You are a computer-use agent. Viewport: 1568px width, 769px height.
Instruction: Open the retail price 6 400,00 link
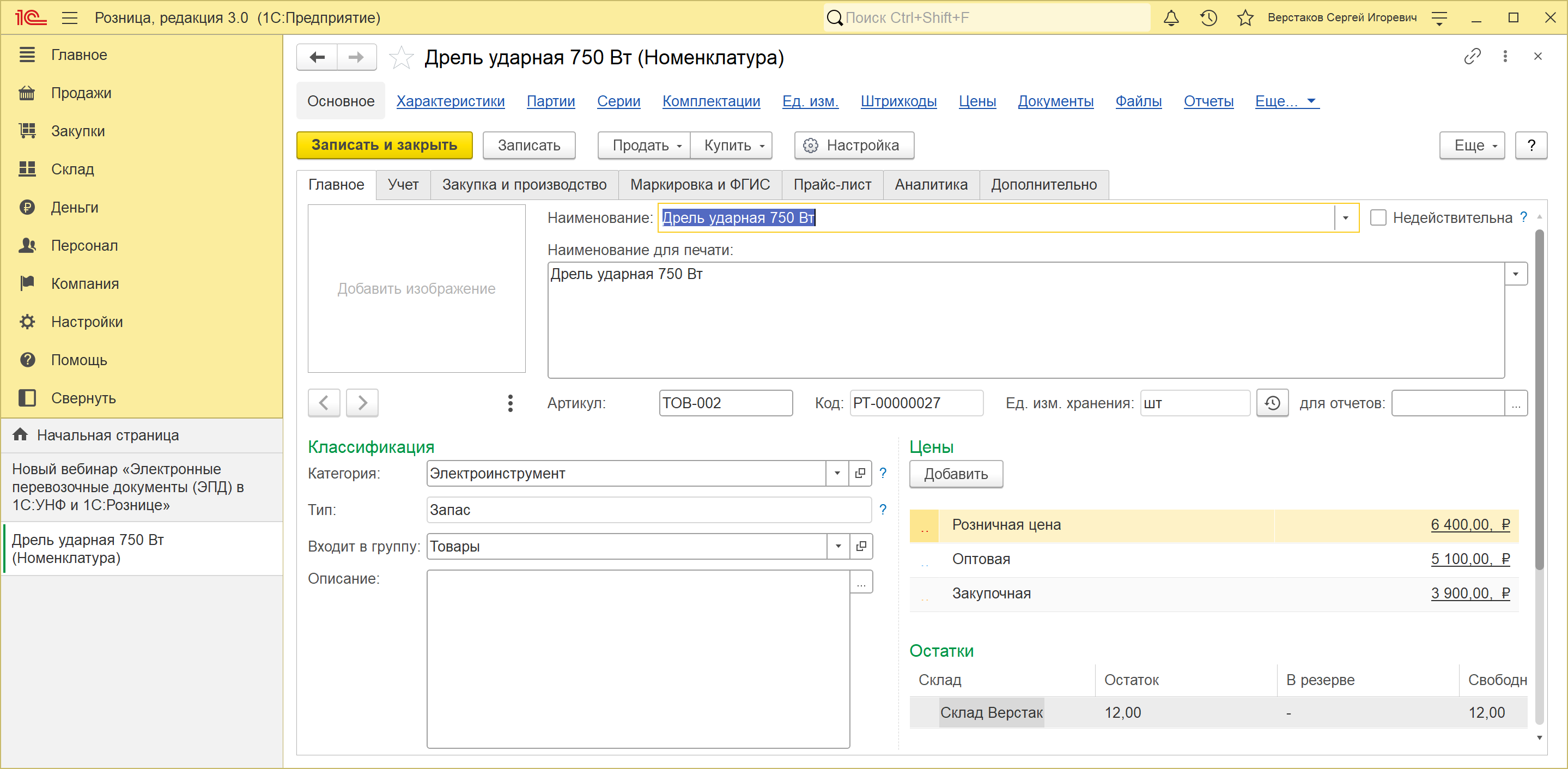coord(1470,525)
